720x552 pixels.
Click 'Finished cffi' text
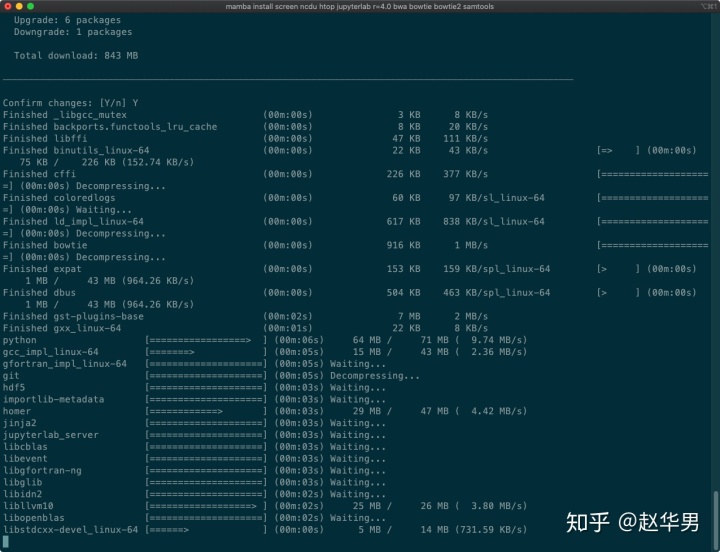(x=39, y=175)
